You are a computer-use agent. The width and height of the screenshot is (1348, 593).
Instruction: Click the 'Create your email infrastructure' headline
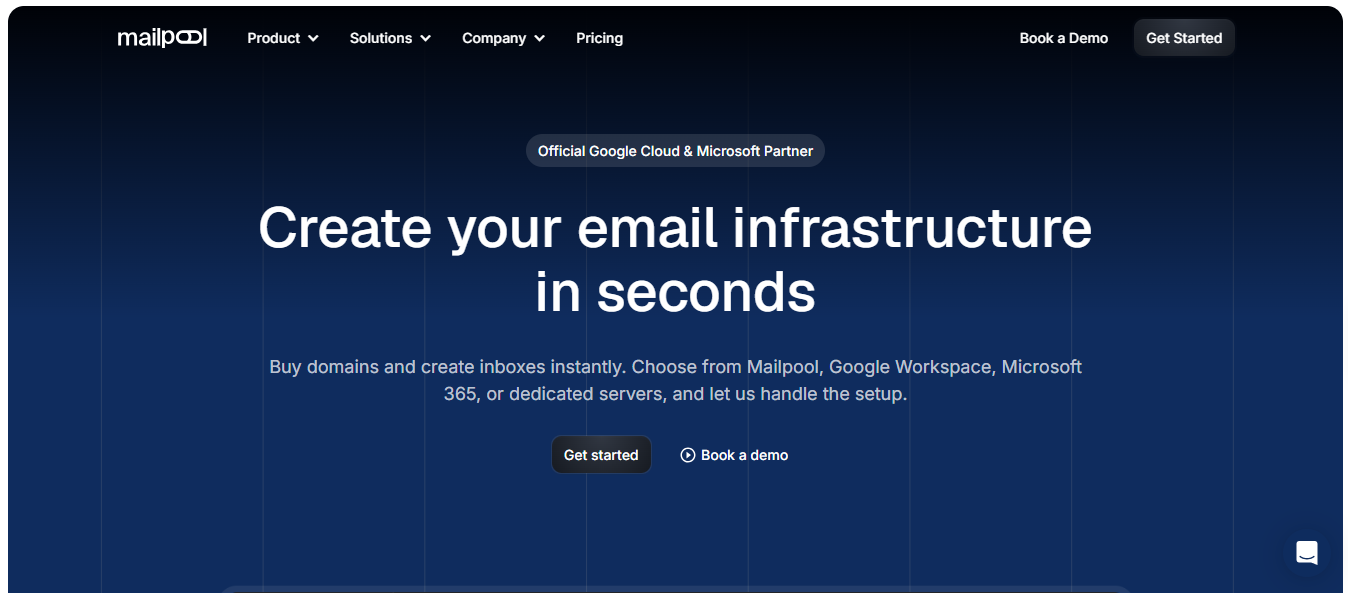(675, 228)
